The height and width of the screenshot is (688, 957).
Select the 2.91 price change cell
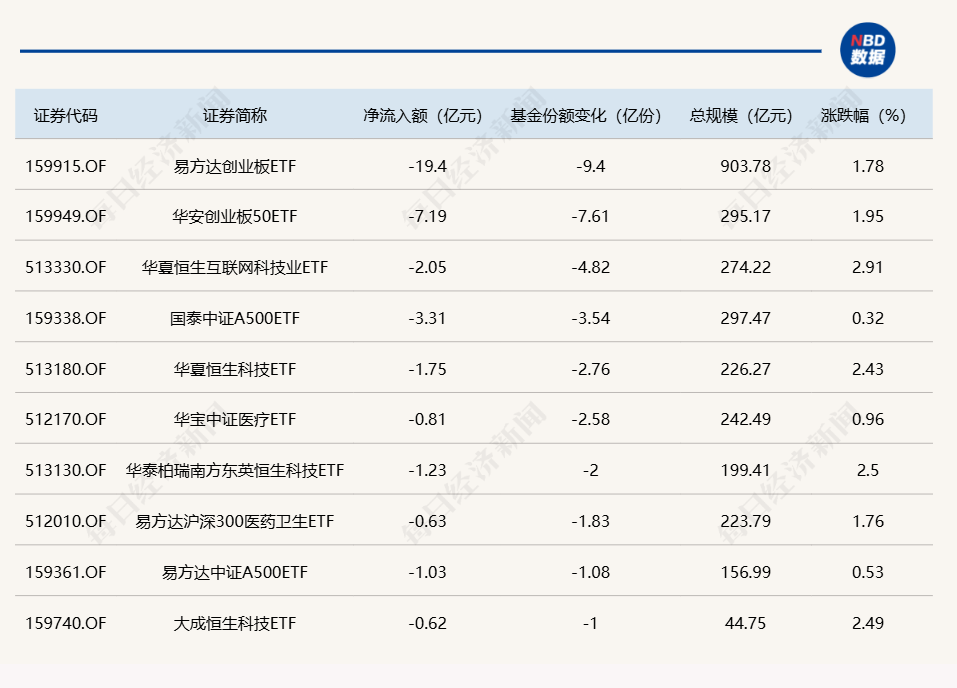pyautogui.click(x=868, y=268)
